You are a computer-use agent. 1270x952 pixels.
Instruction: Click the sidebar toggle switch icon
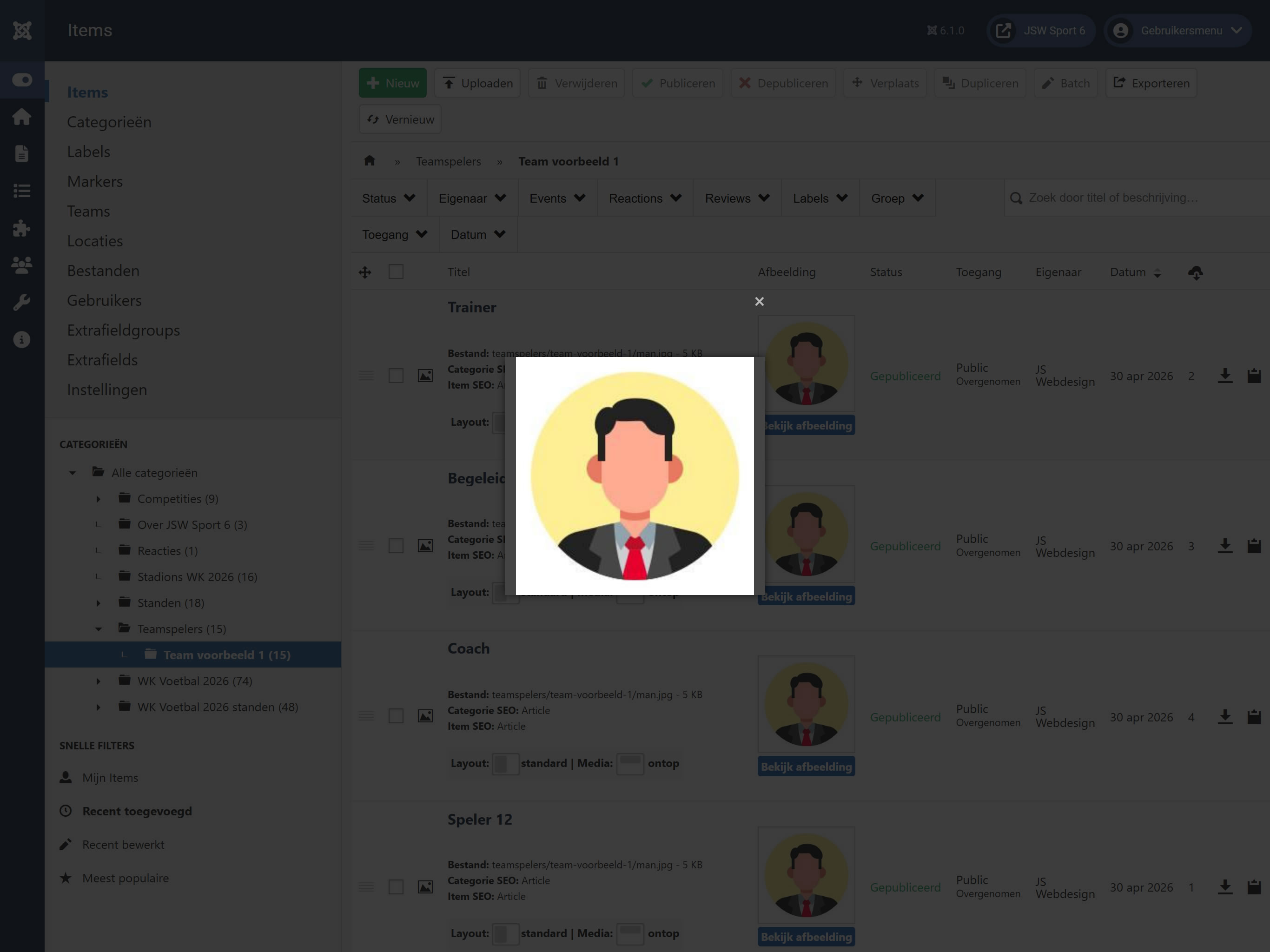[22, 80]
